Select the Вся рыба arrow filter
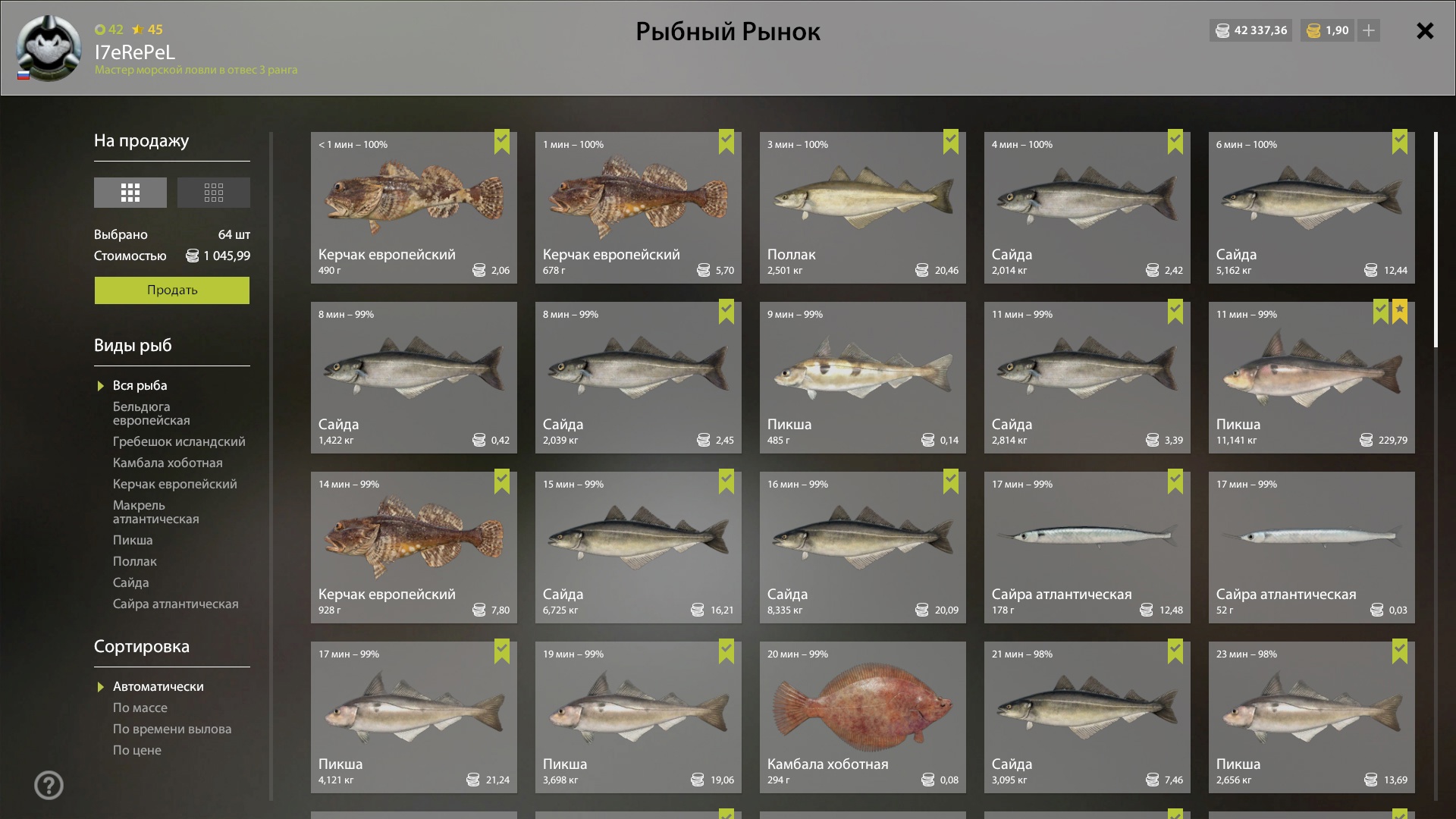This screenshot has height=819, width=1456. coord(100,386)
